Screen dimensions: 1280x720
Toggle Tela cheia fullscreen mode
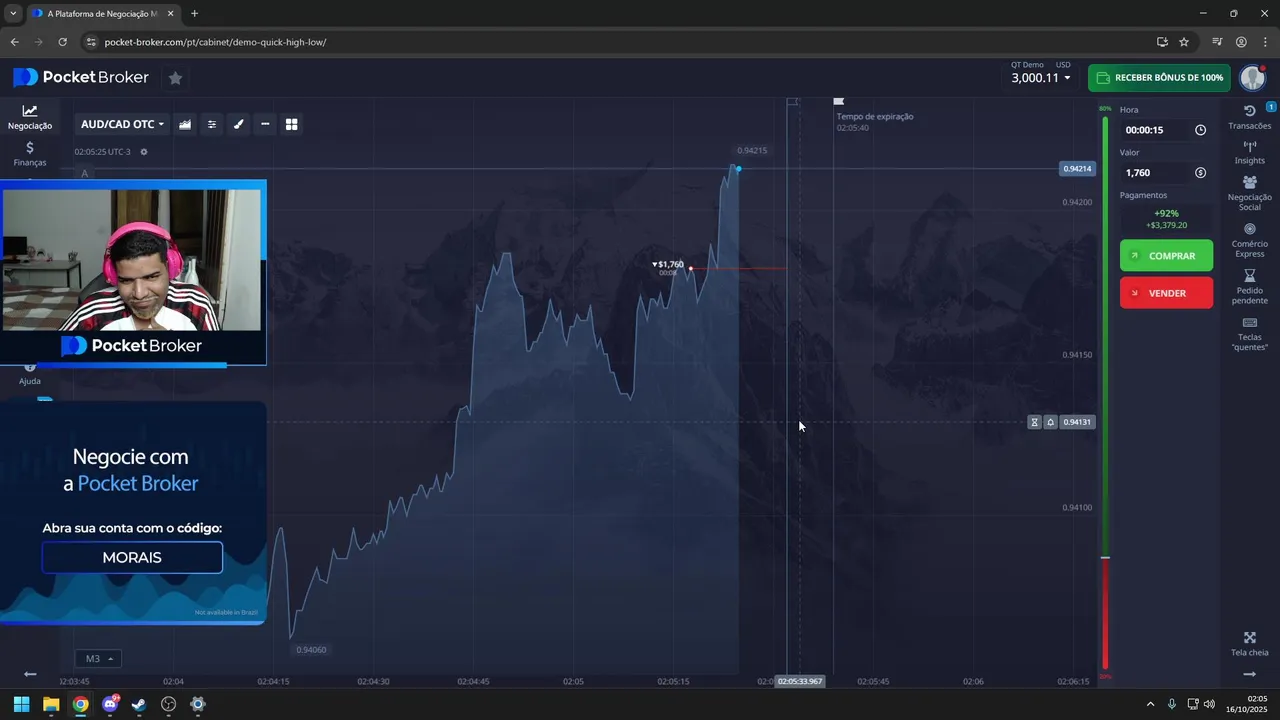[x=1250, y=644]
